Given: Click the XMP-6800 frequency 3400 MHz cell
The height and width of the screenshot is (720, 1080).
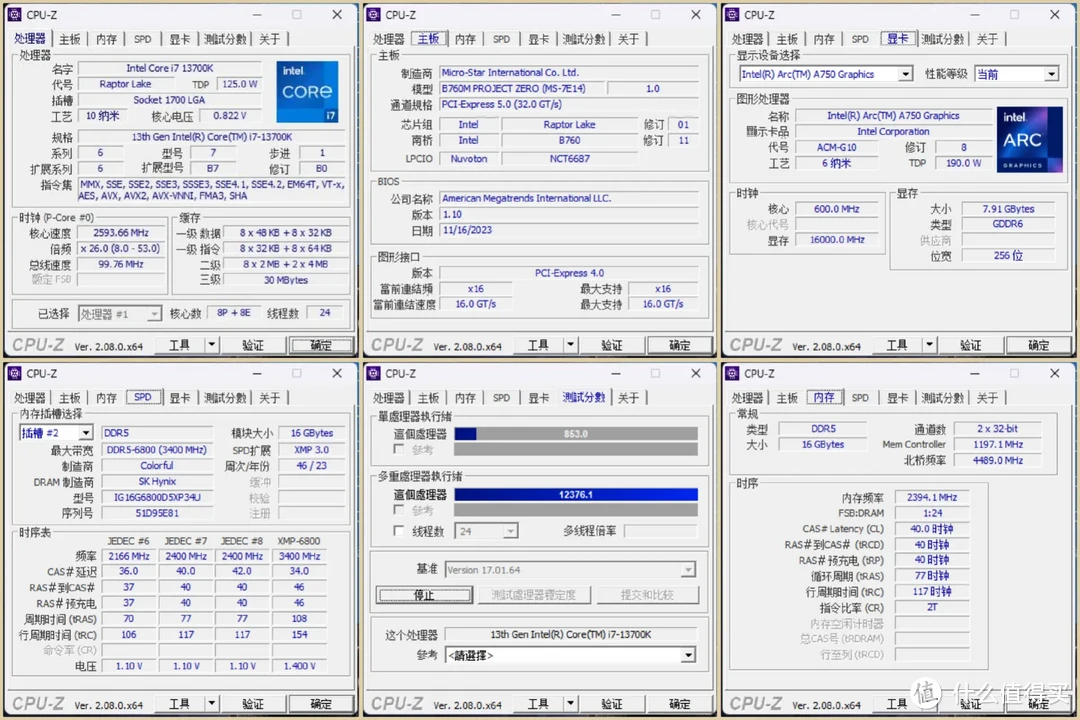Looking at the screenshot, I should click(299, 555).
